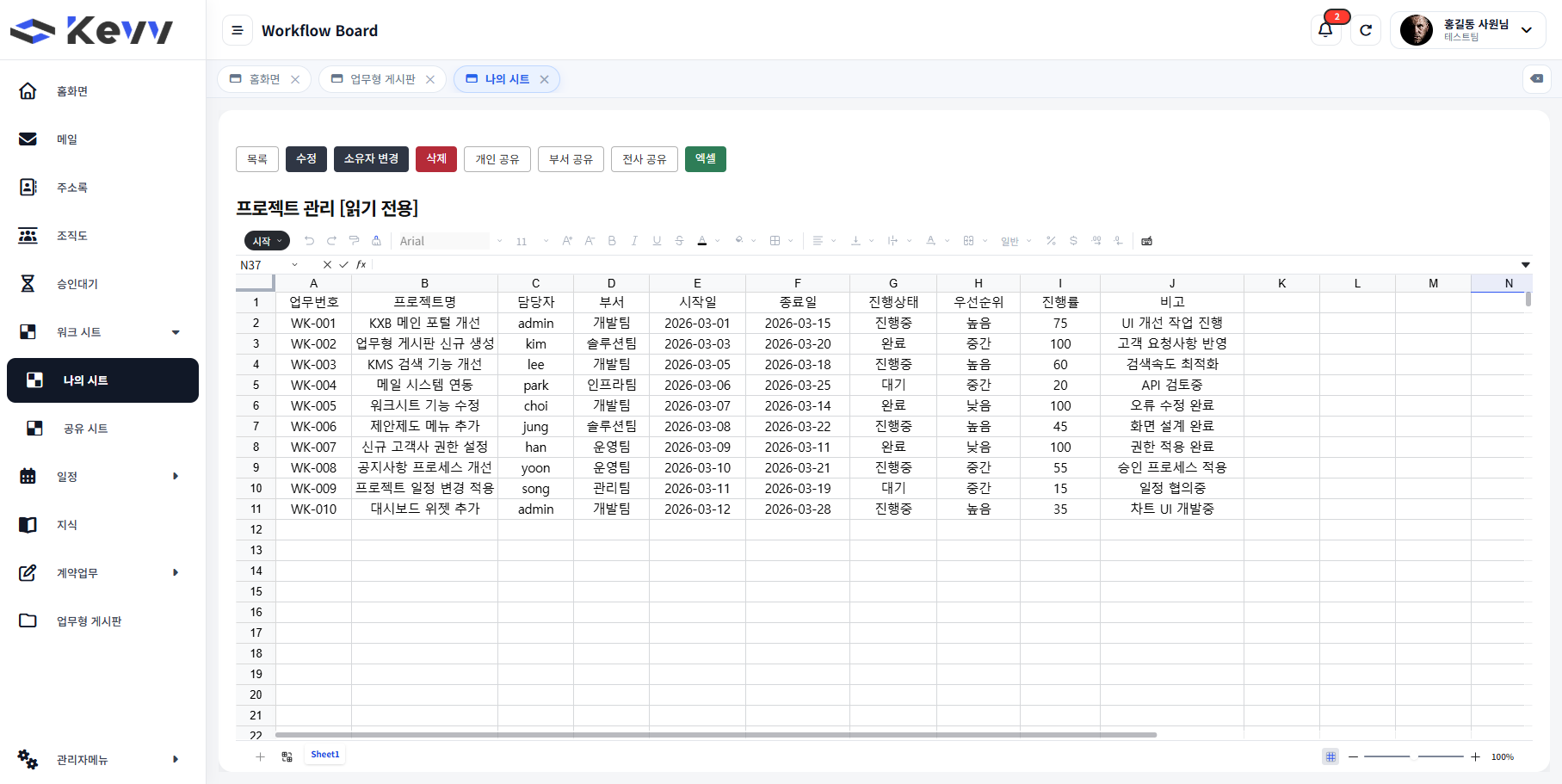Expand the 일정 sidebar submenu

(176, 476)
